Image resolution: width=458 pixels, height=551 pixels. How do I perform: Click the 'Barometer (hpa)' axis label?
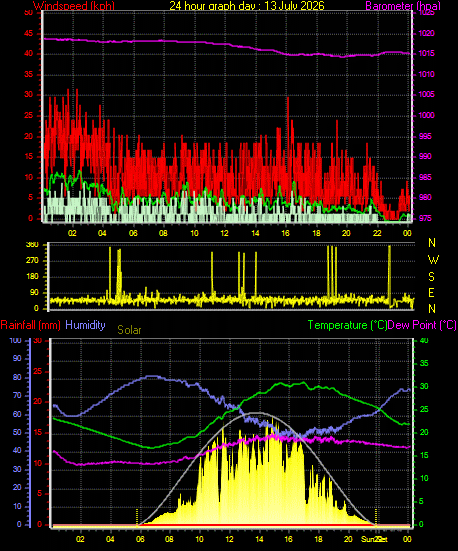click(x=403, y=6)
